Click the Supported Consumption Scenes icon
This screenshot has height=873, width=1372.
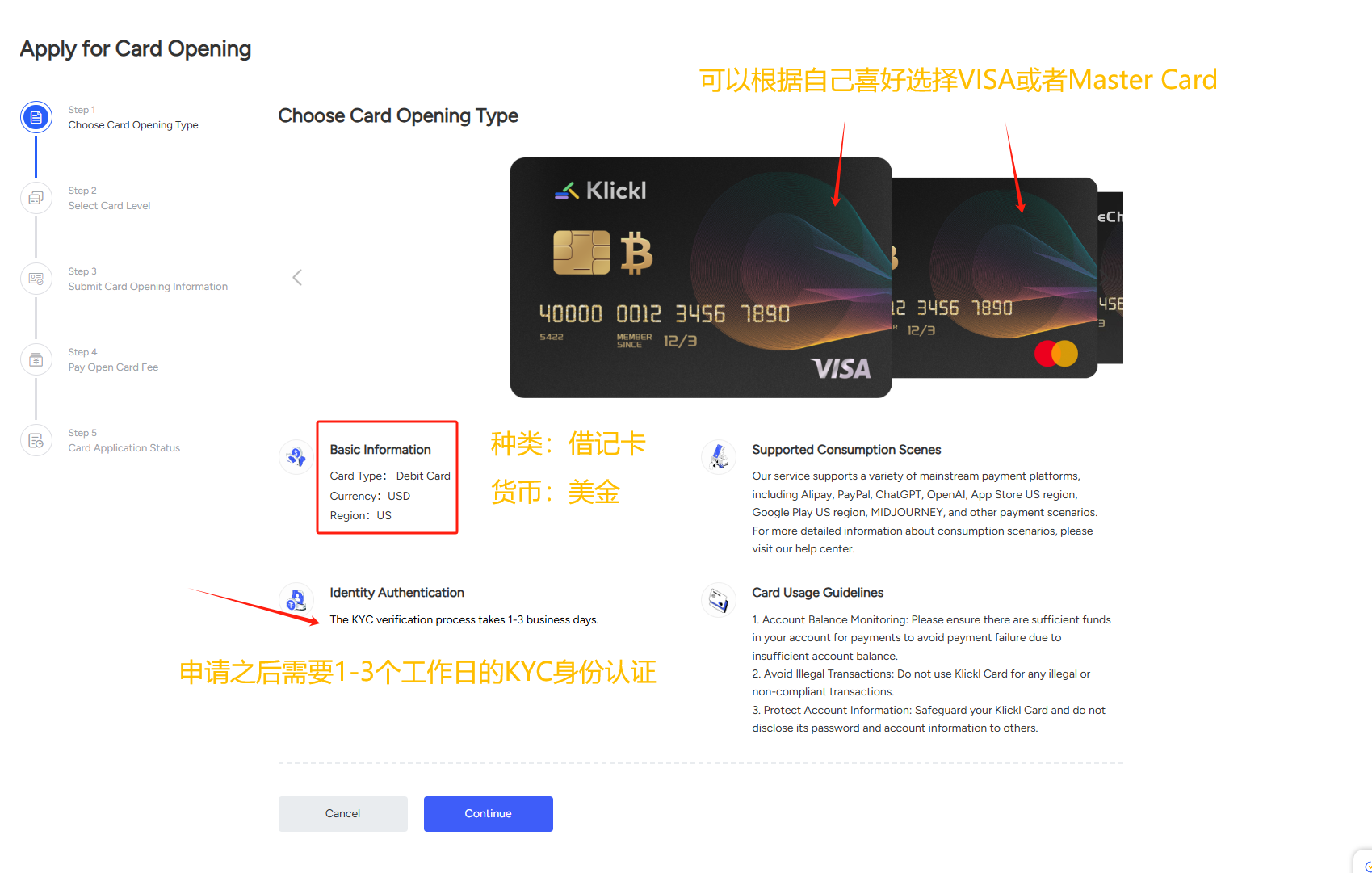(719, 457)
